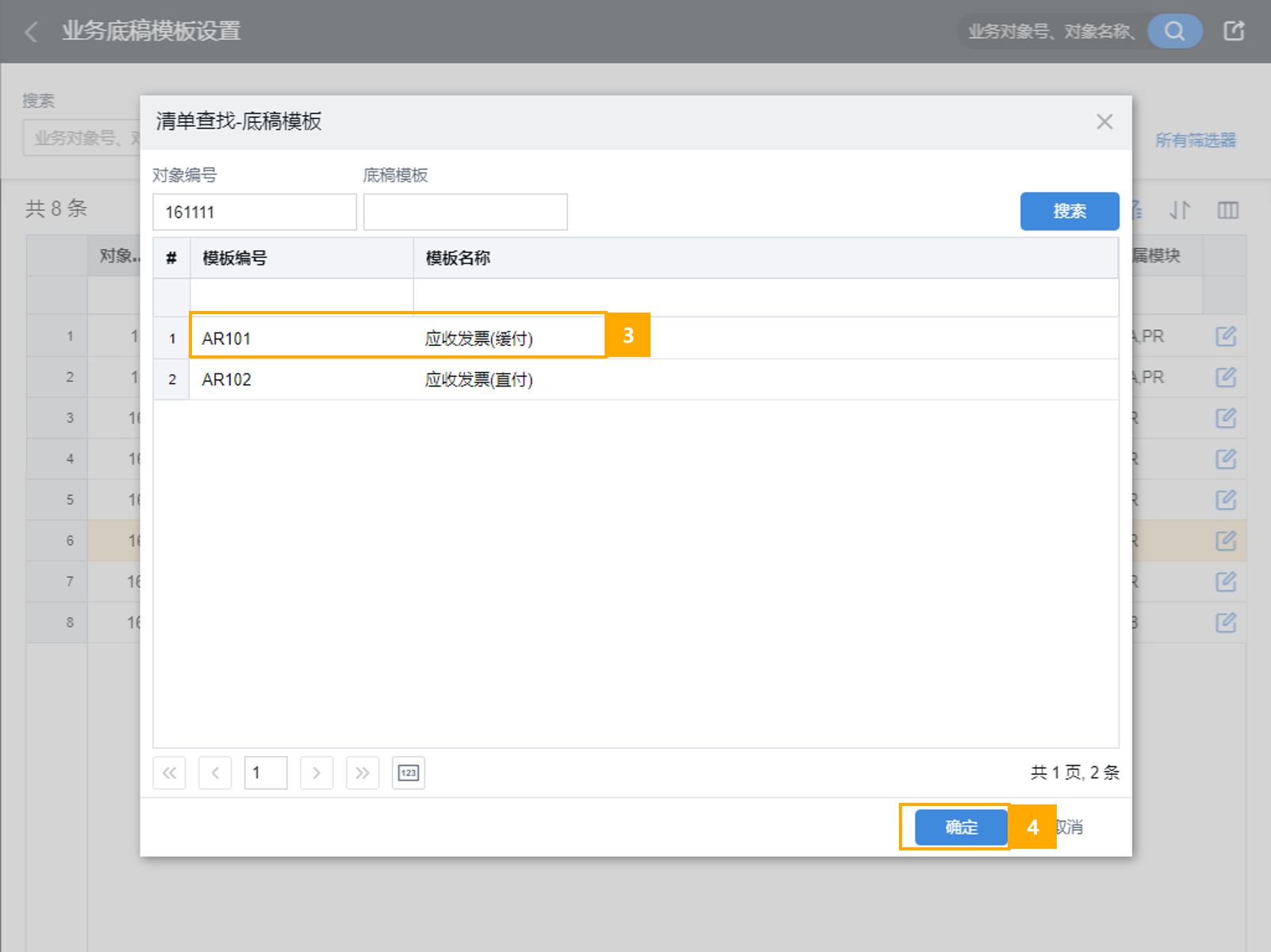This screenshot has width=1271, height=952.
Task: Click filter cell under 模板名称 header
Action: [x=766, y=297]
